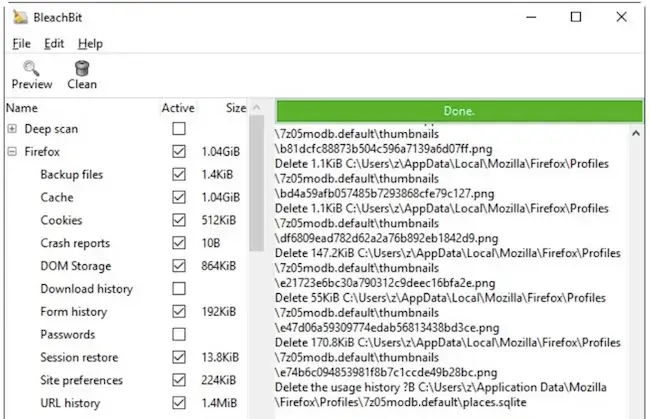Image resolution: width=650 pixels, height=419 pixels.
Task: Select the Passwords item
Action: (68, 334)
